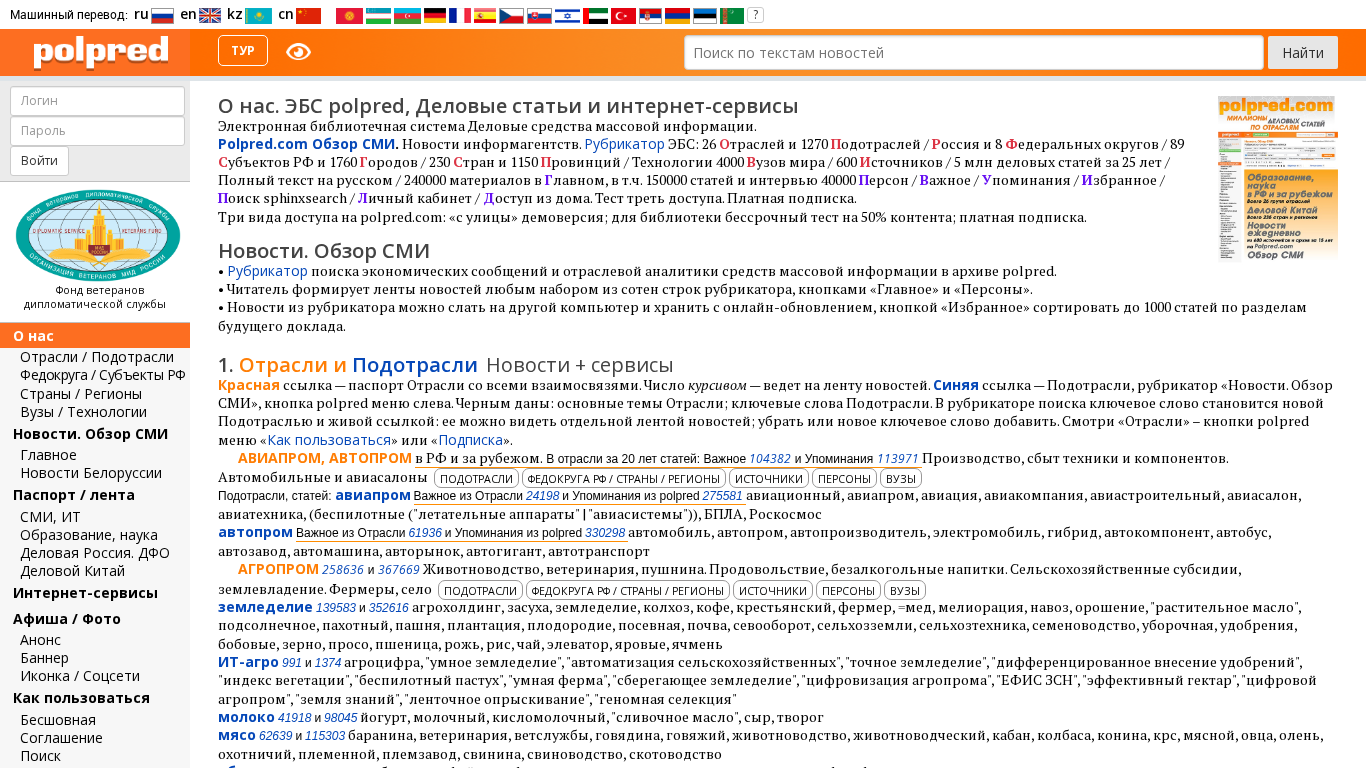Open Деловой Китай sidebar item
The image size is (1366, 768).
tap(73, 571)
